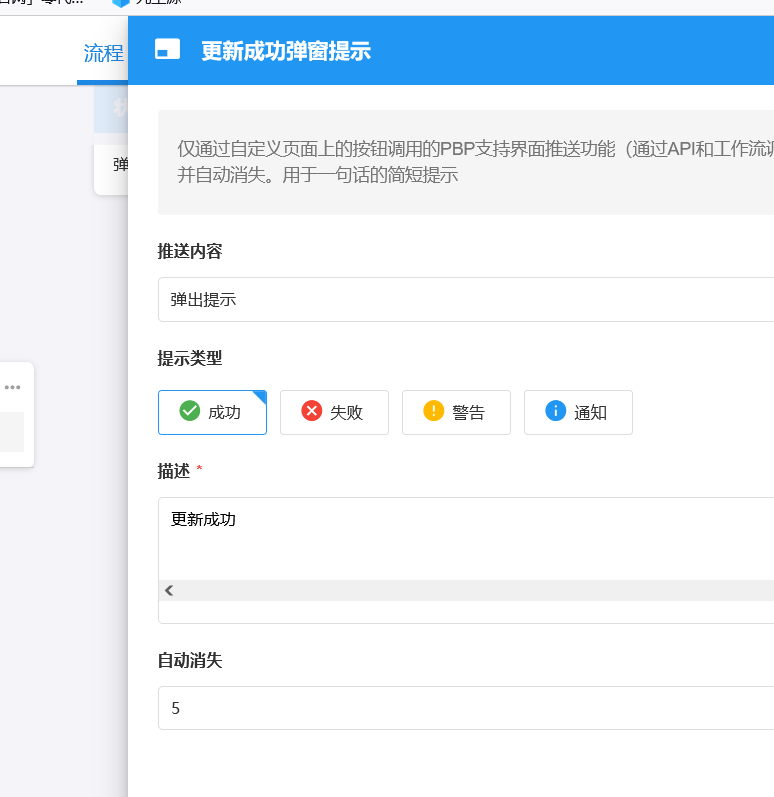Open the three-dot more menu on the left card

pyautogui.click(x=12, y=387)
